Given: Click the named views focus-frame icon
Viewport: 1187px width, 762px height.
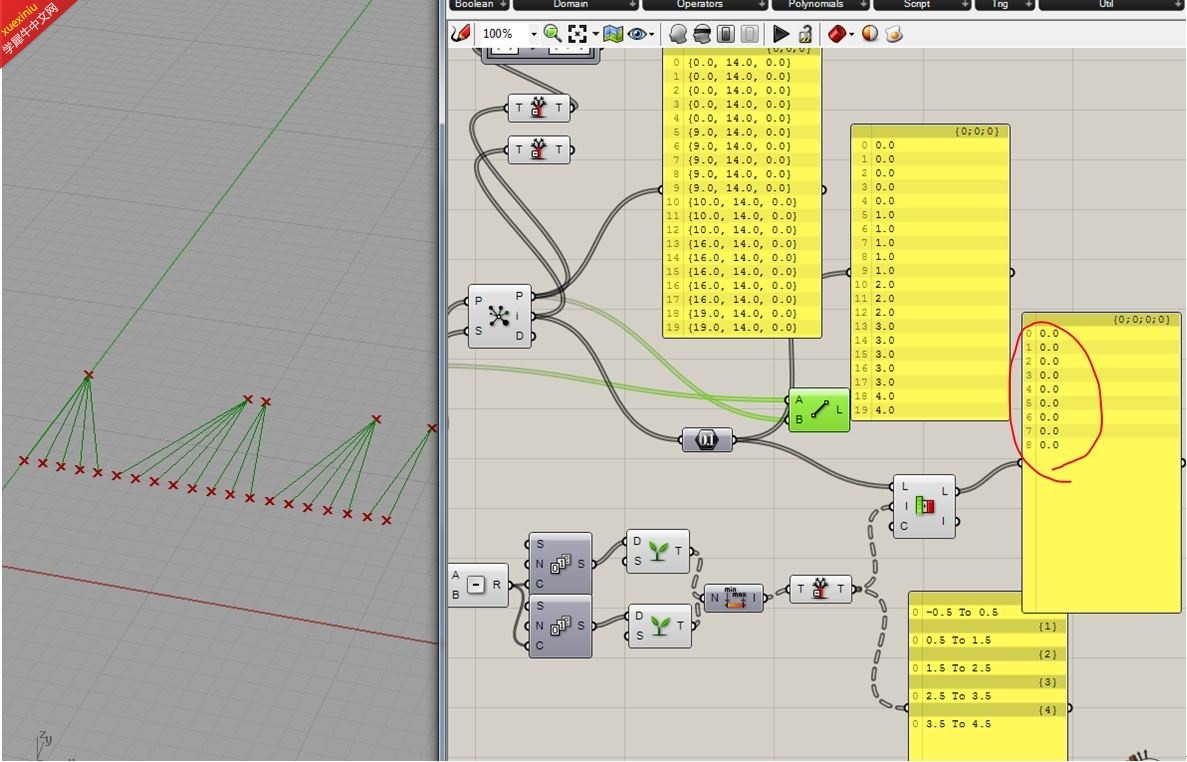Looking at the screenshot, I should tap(578, 34).
